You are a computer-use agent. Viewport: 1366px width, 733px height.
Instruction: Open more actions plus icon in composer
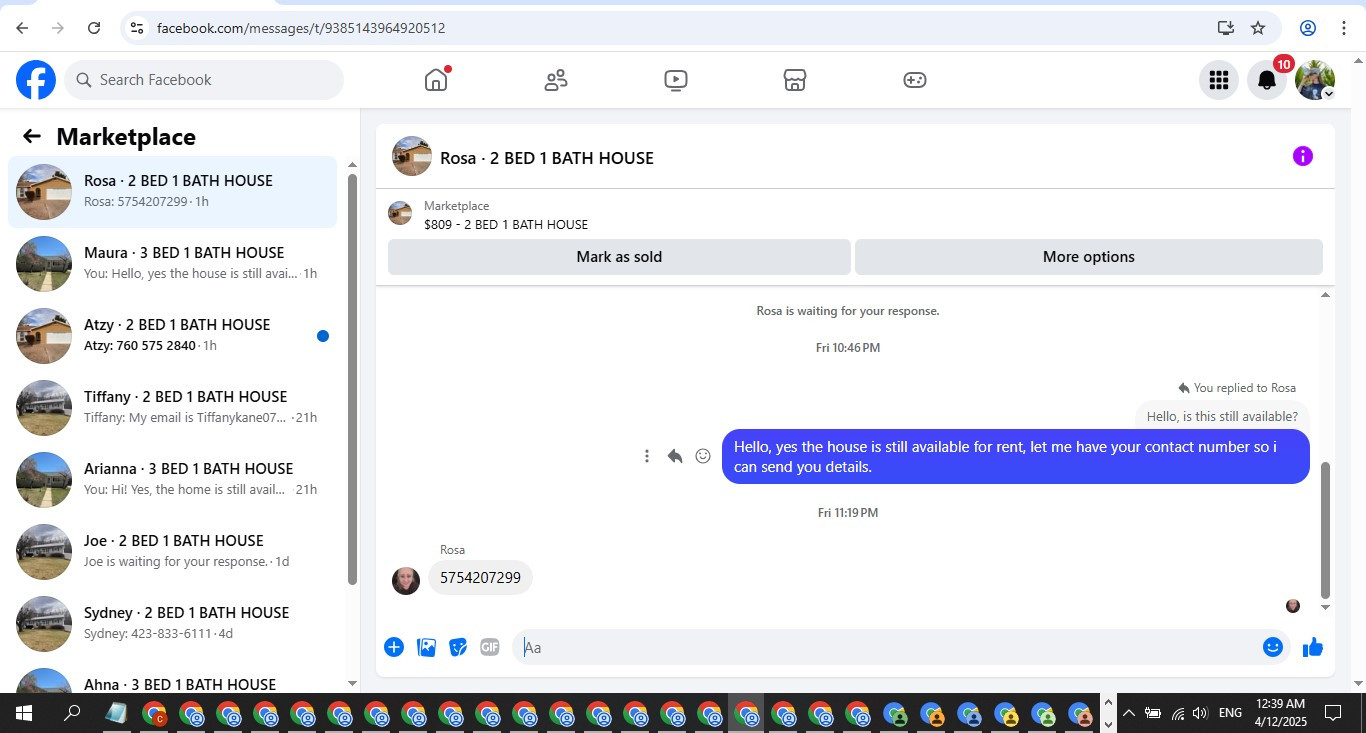pyautogui.click(x=394, y=647)
